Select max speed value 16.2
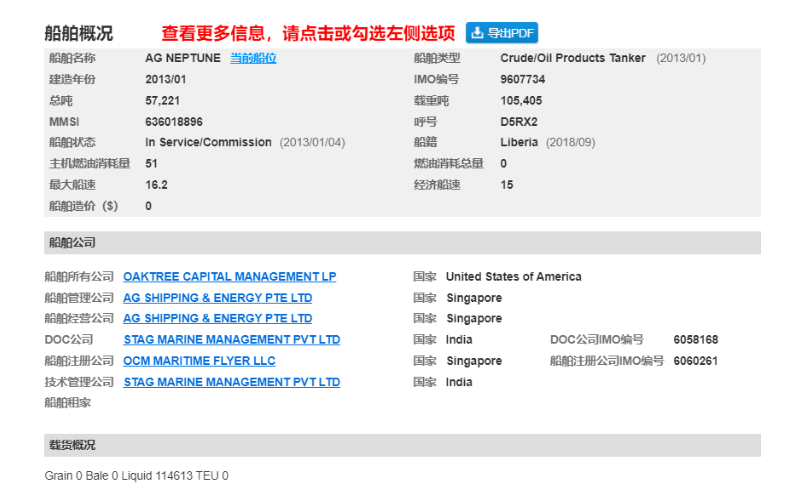785x493 pixels. pyautogui.click(x=156, y=185)
